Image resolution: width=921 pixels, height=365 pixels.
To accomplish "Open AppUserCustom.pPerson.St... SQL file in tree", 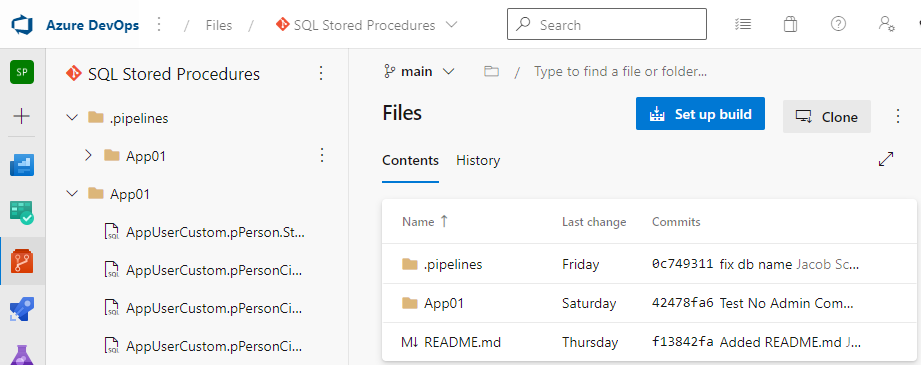I will pos(216,232).
